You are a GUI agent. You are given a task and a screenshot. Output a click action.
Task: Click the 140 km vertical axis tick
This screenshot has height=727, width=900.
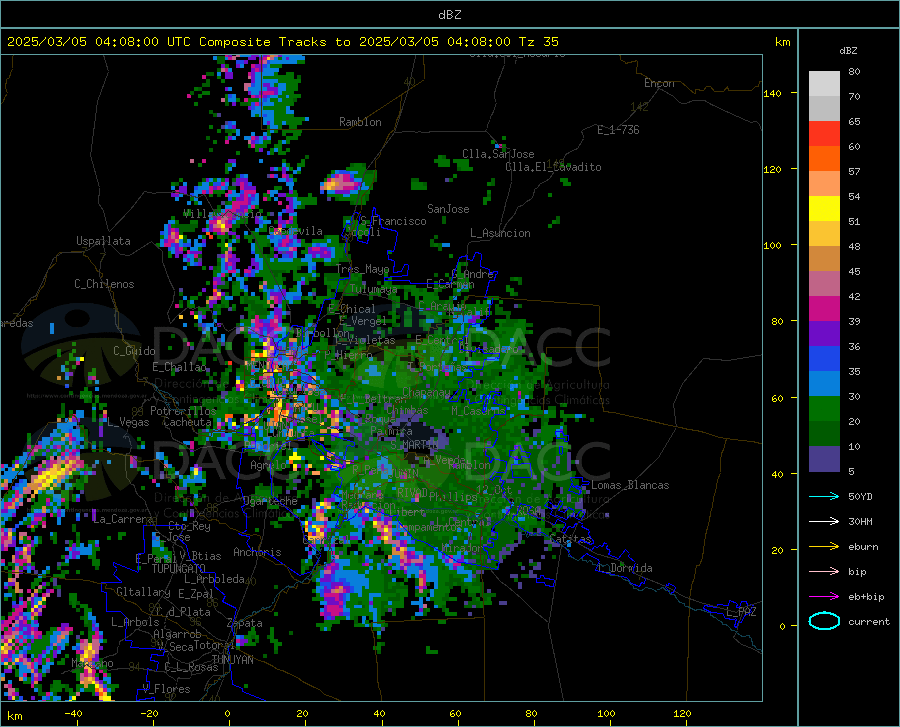772,93
